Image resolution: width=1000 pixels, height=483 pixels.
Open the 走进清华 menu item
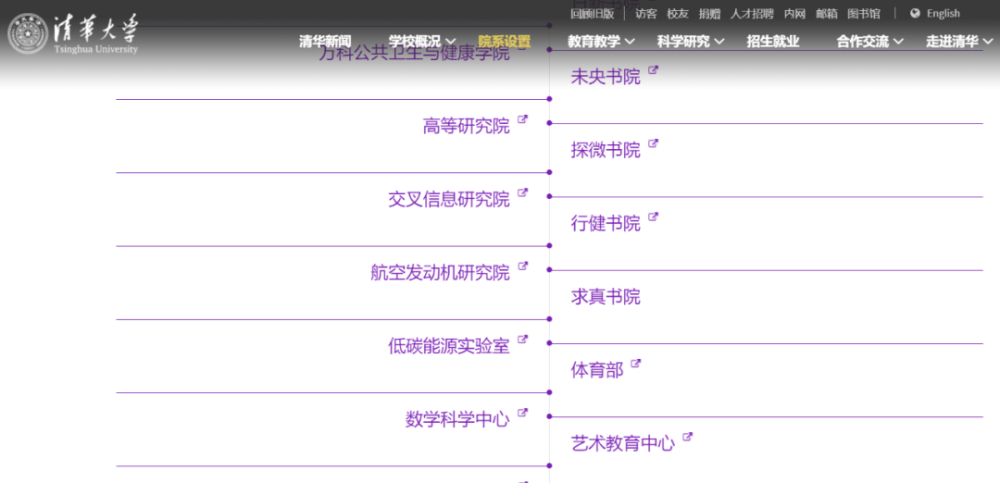[952, 41]
